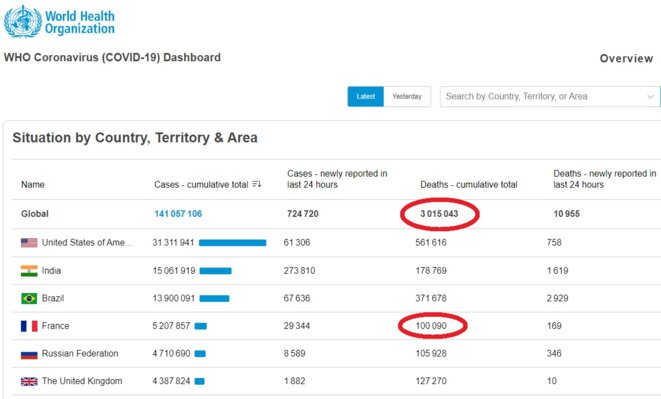
Task: Click the Brazil cases bar
Action: 214,299
